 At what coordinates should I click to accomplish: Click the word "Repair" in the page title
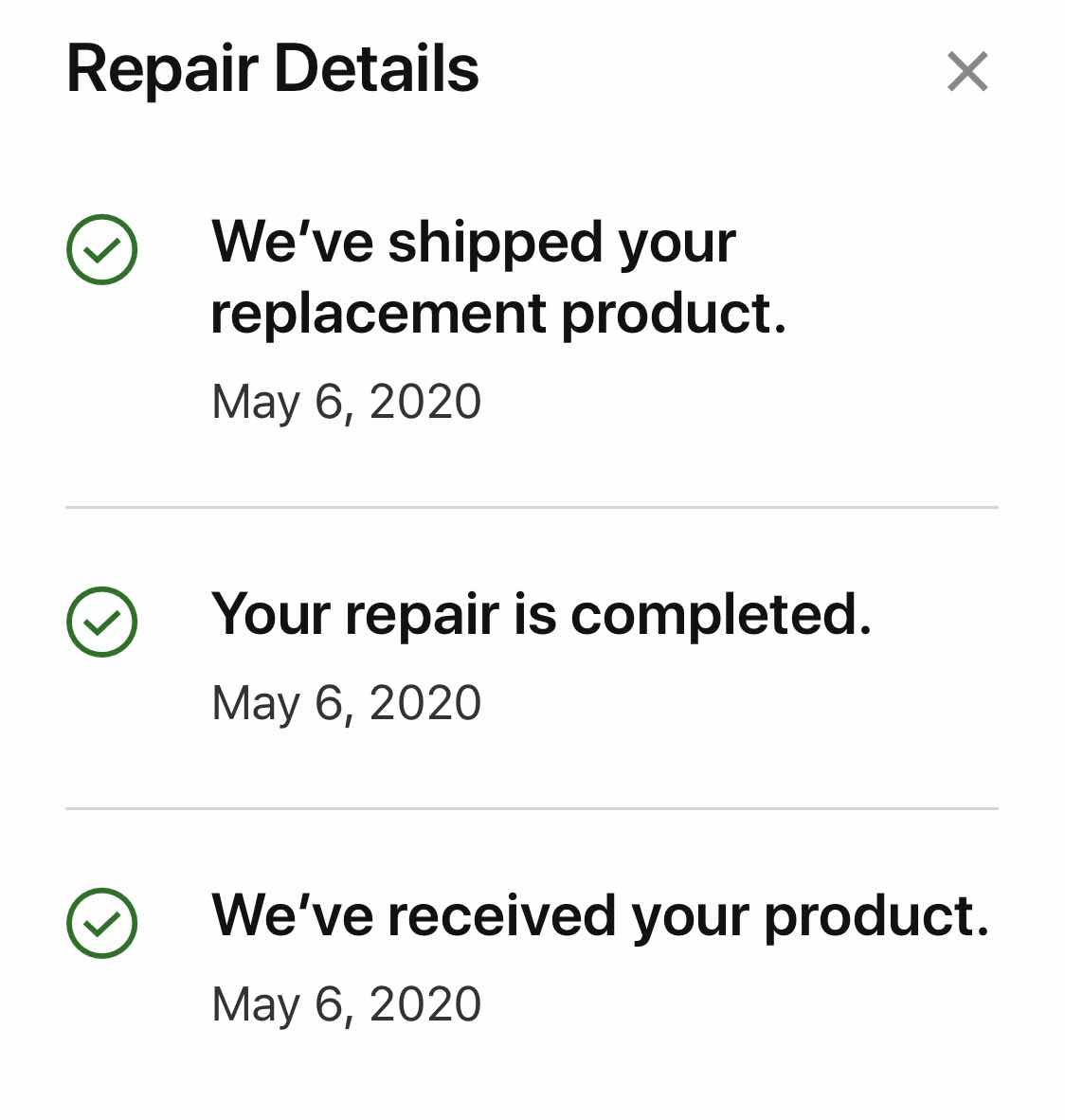coord(162,71)
